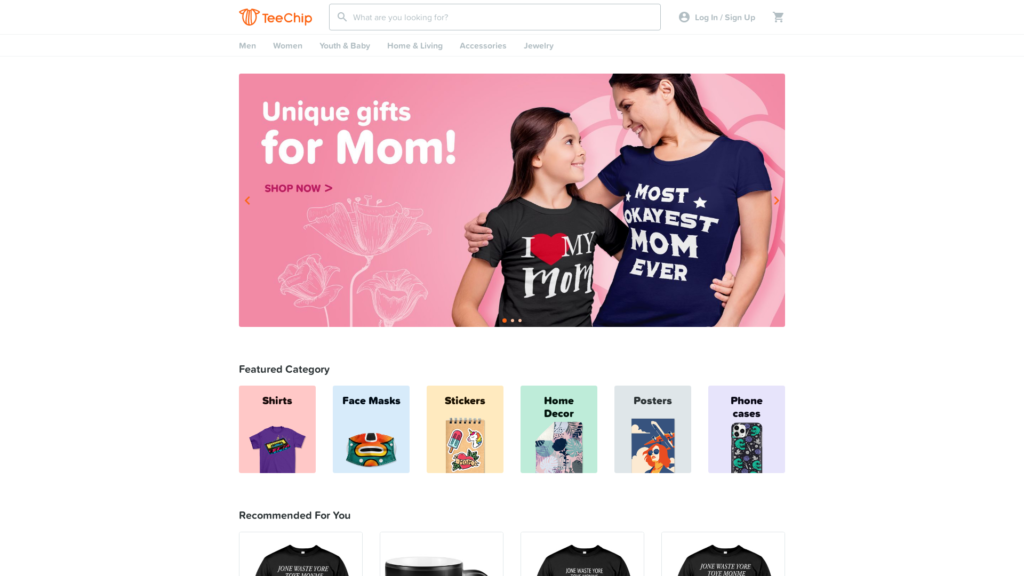Image resolution: width=1024 pixels, height=576 pixels.
Task: Open the shopping cart icon
Action: [x=778, y=17]
